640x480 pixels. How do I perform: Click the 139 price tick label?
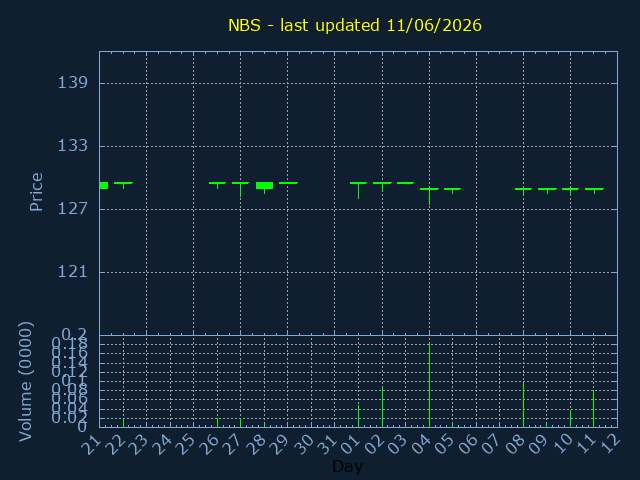pyautogui.click(x=73, y=83)
